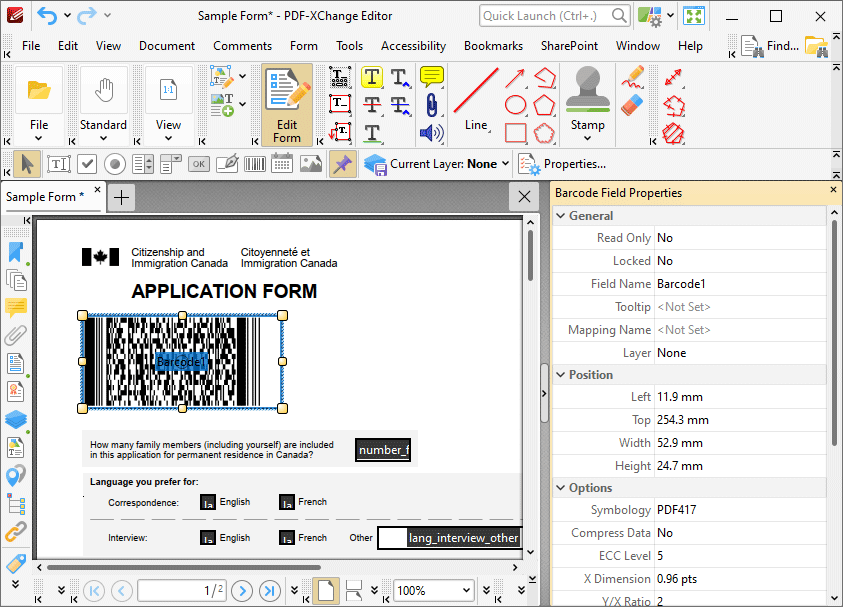The height and width of the screenshot is (607, 843).
Task: Select the Check Box form tool
Action: pos(87,164)
